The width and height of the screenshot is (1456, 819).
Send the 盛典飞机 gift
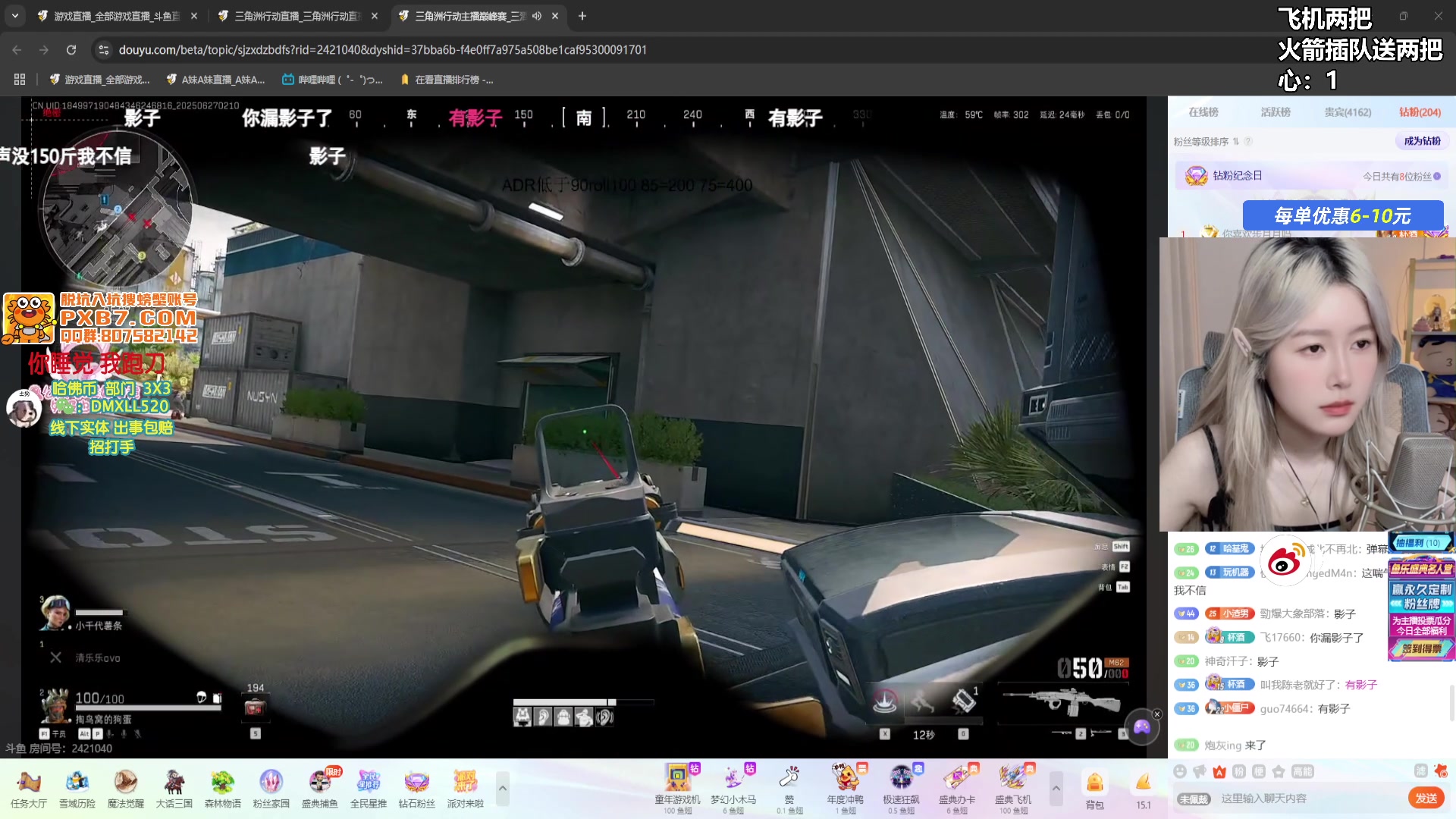pos(1013,789)
